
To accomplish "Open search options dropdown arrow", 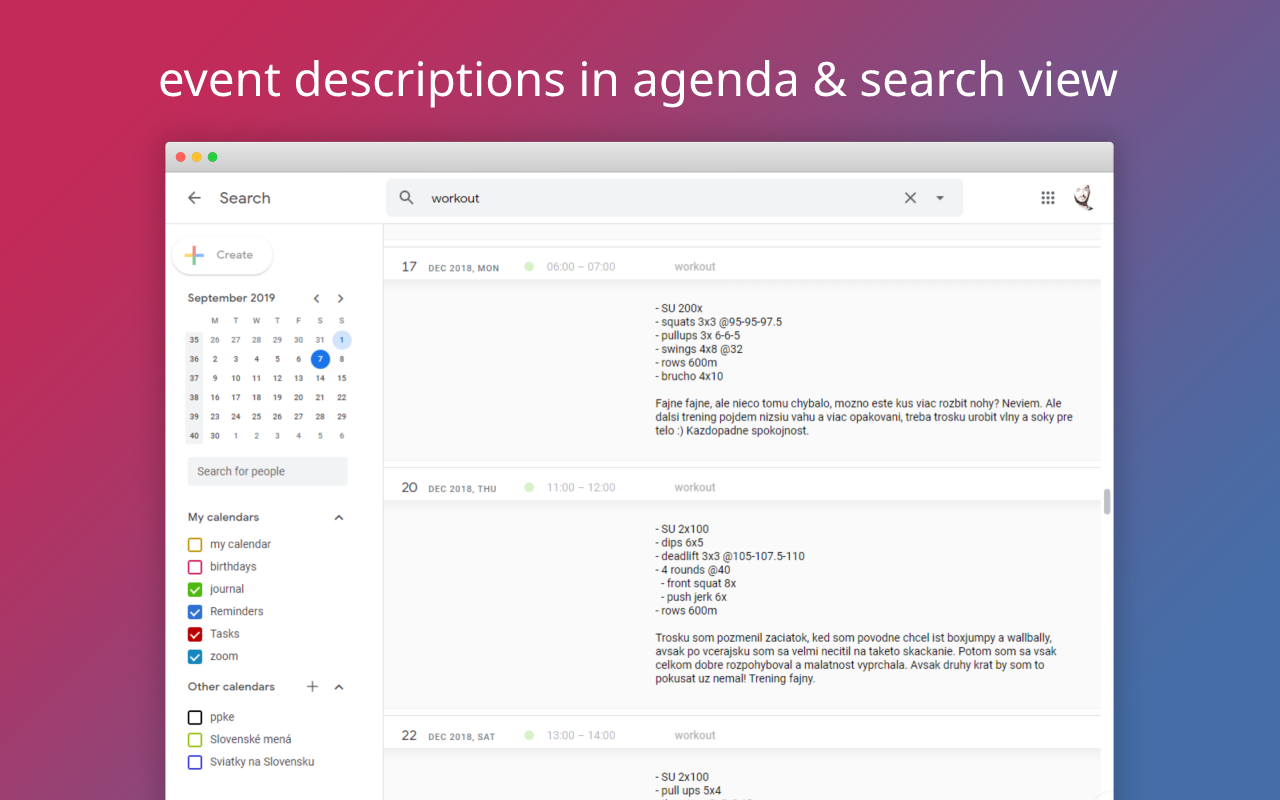I will tap(940, 198).
